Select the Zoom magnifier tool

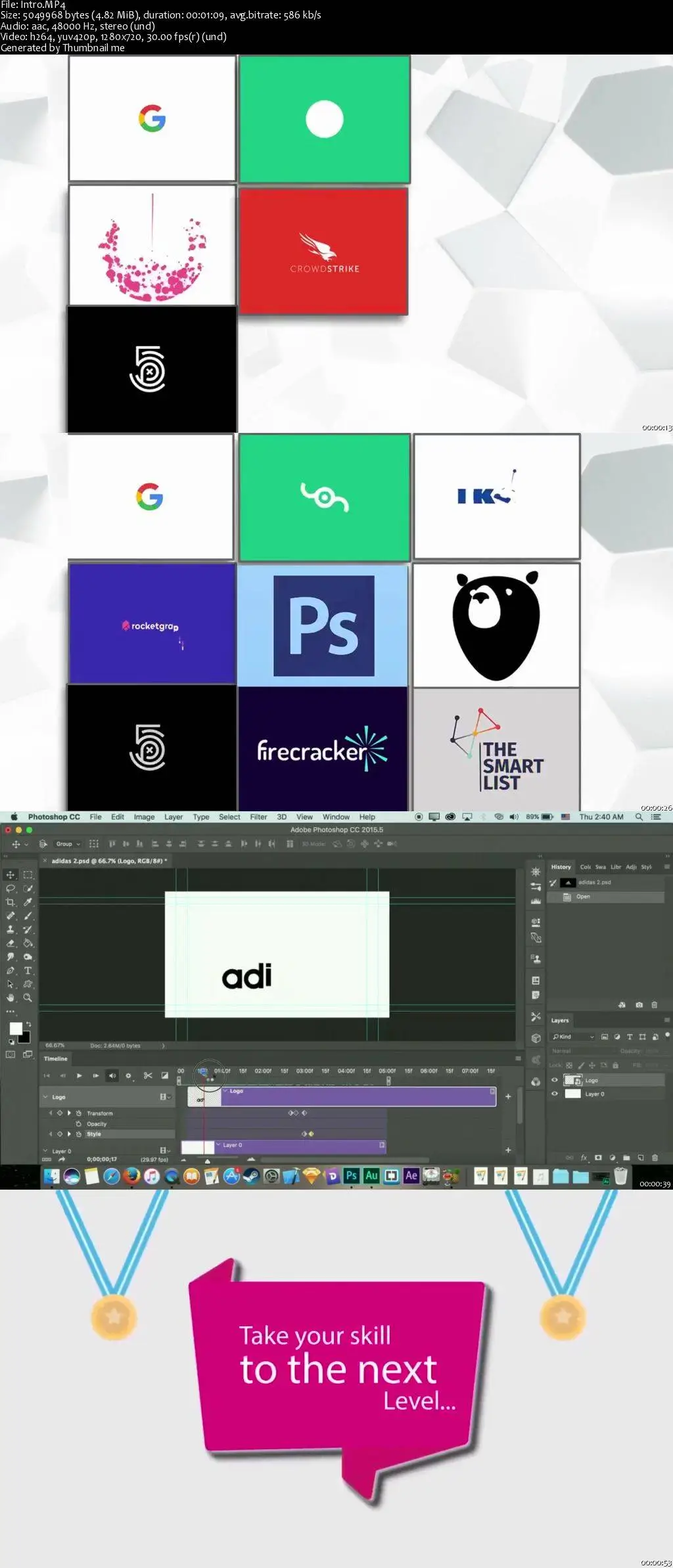pyautogui.click(x=28, y=997)
